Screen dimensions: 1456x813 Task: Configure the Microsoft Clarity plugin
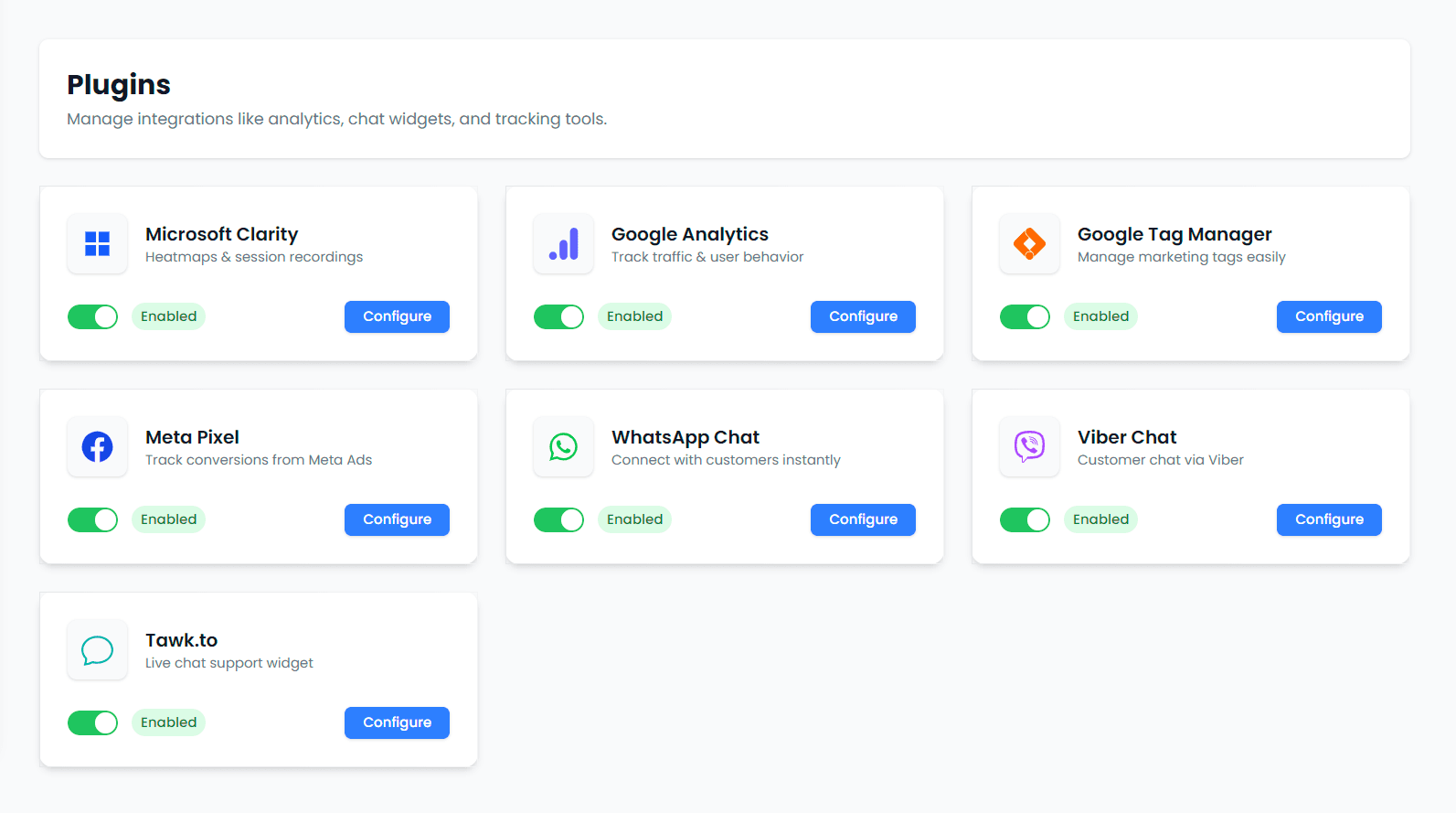tap(397, 316)
